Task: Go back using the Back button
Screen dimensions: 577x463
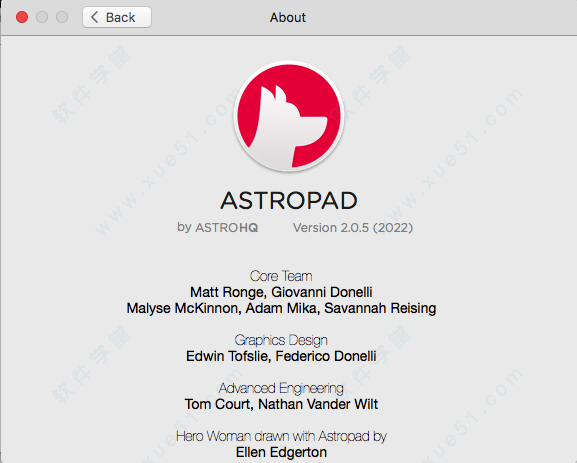Action: (x=117, y=17)
